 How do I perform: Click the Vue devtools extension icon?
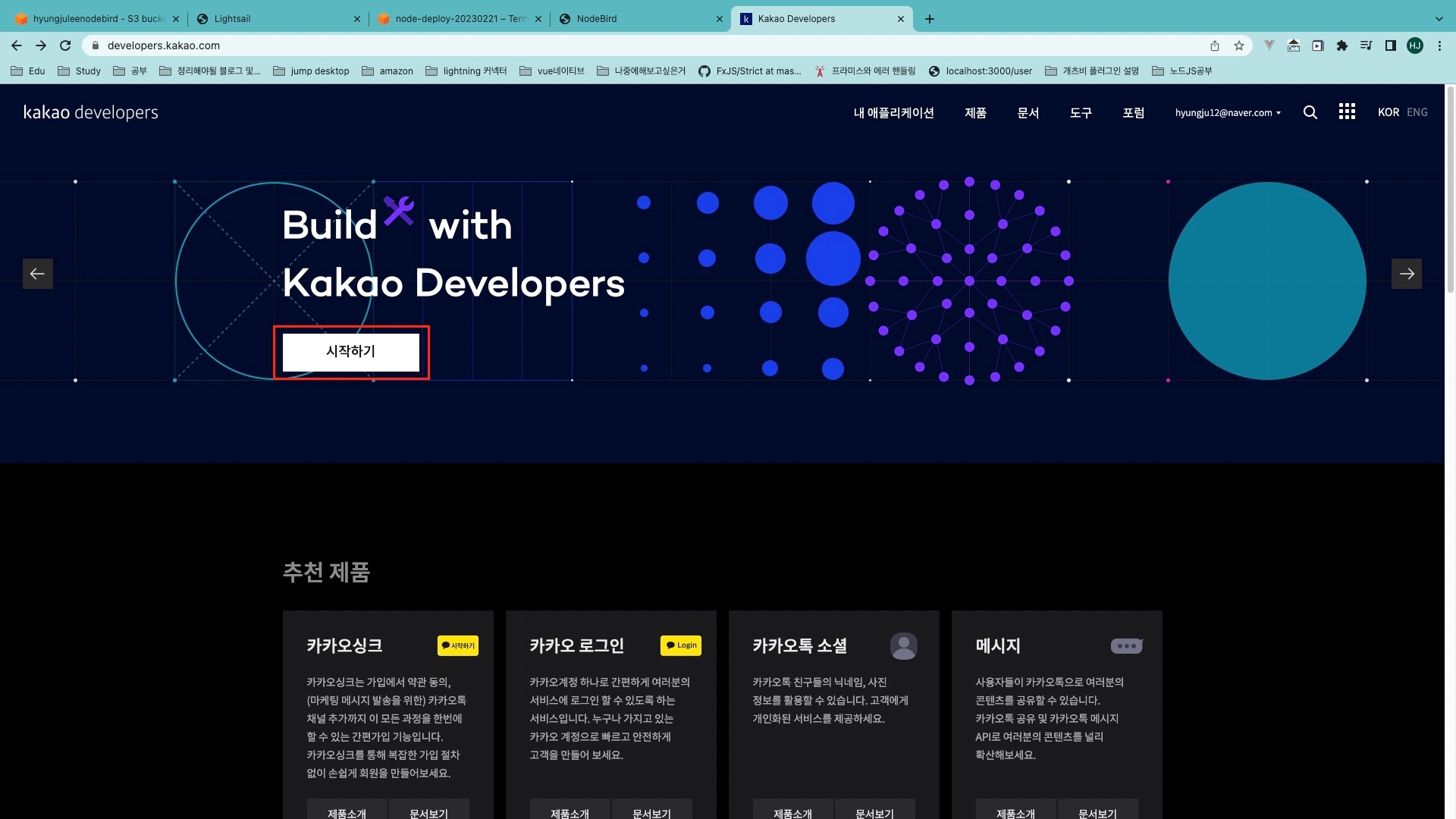[x=1269, y=45]
